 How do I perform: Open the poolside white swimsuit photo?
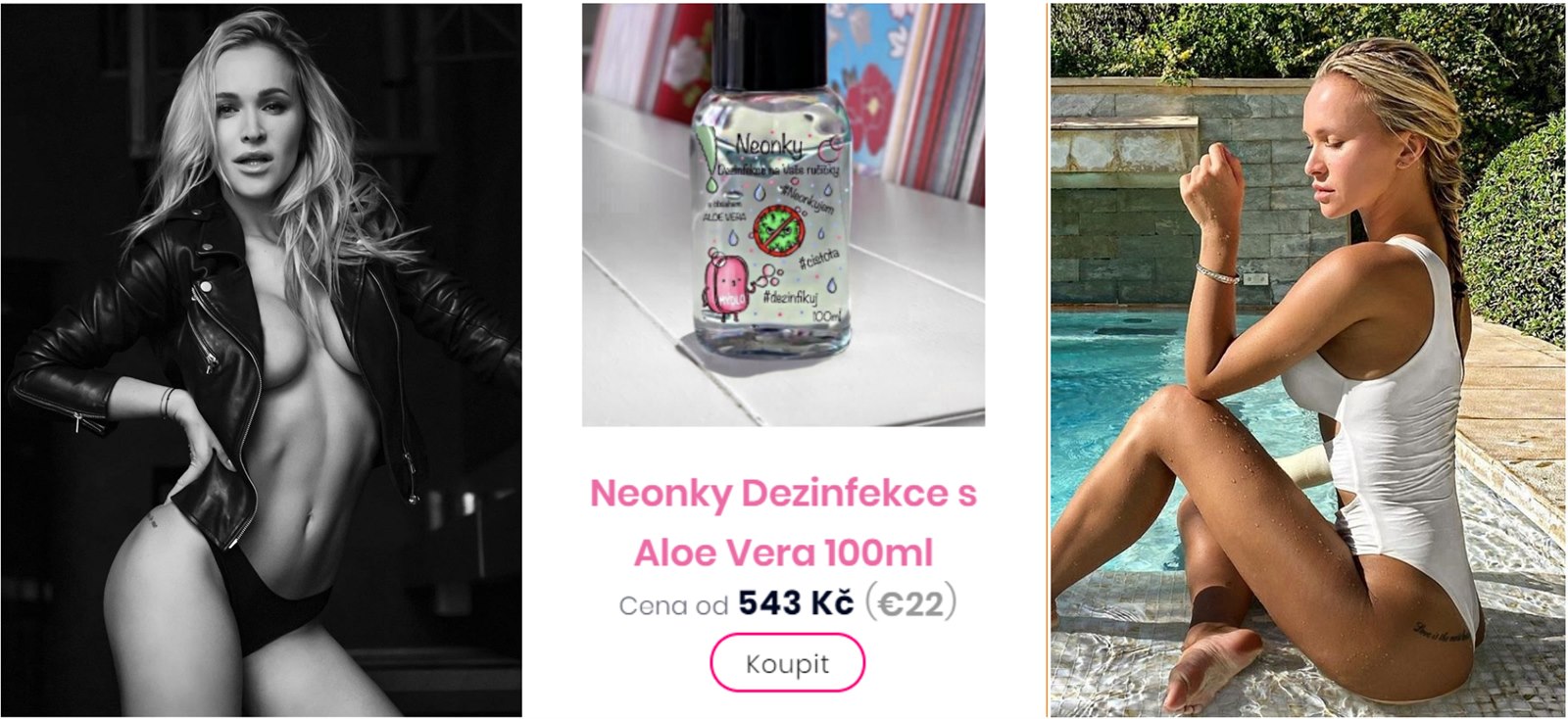[x=1308, y=359]
